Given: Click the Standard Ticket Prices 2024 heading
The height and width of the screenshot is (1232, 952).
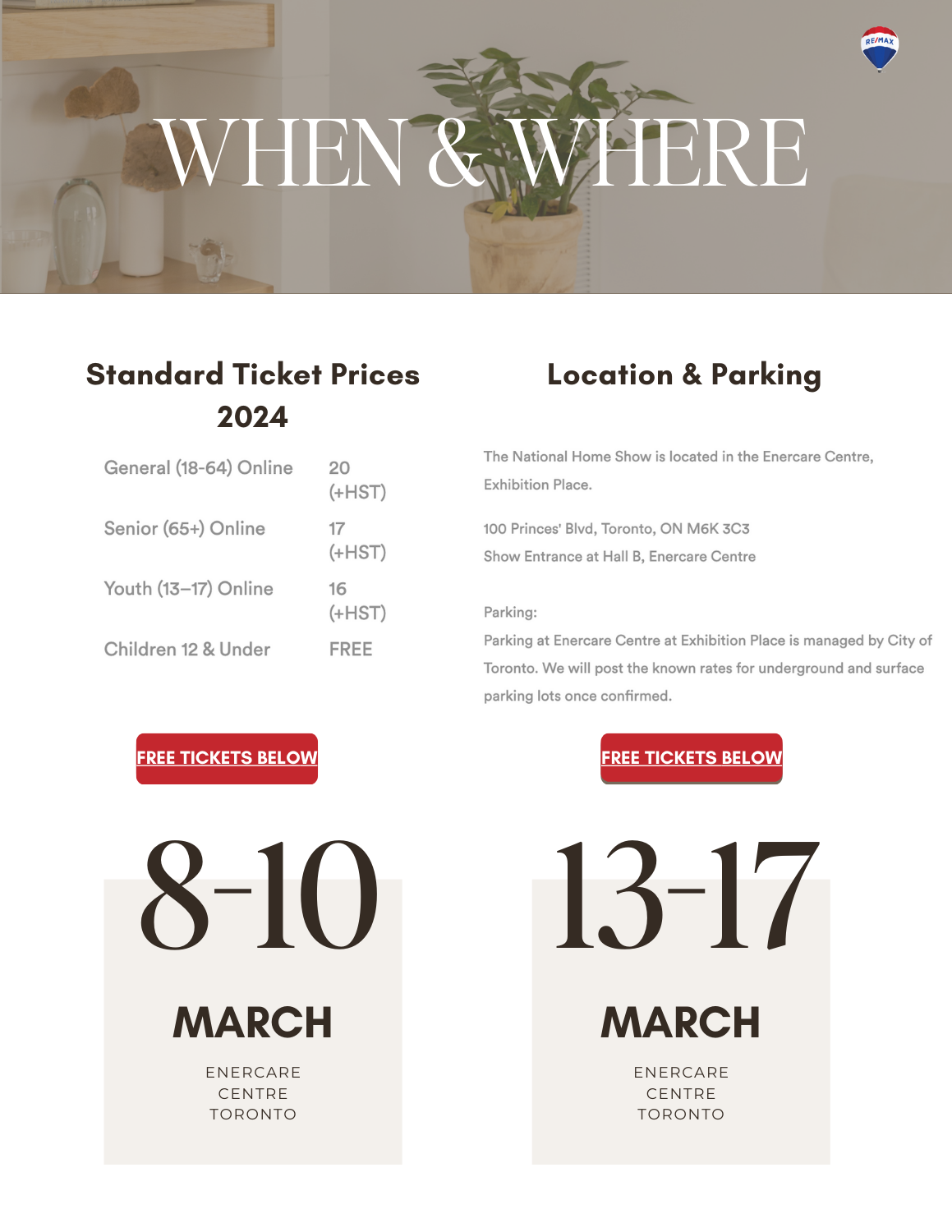Looking at the screenshot, I should click(x=253, y=395).
